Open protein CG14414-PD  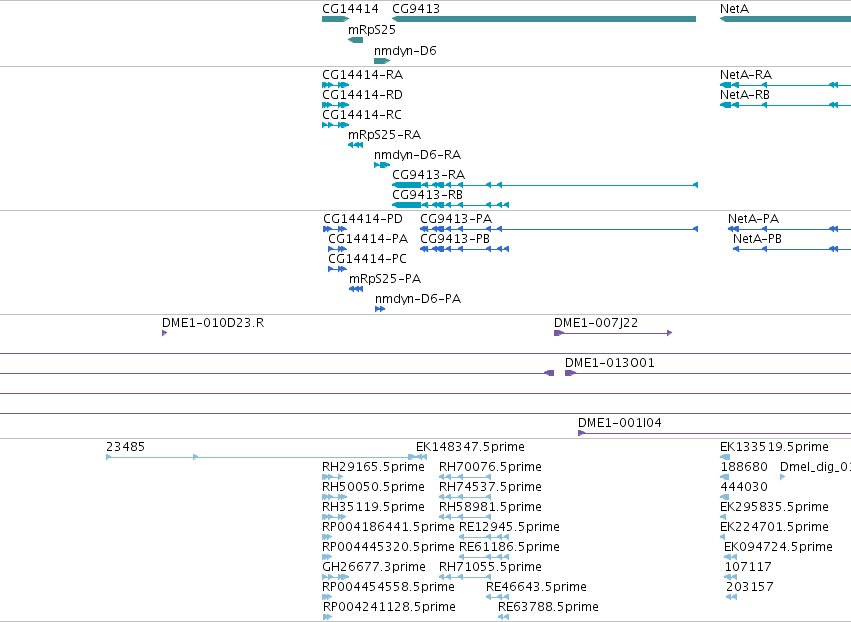[x=363, y=219]
